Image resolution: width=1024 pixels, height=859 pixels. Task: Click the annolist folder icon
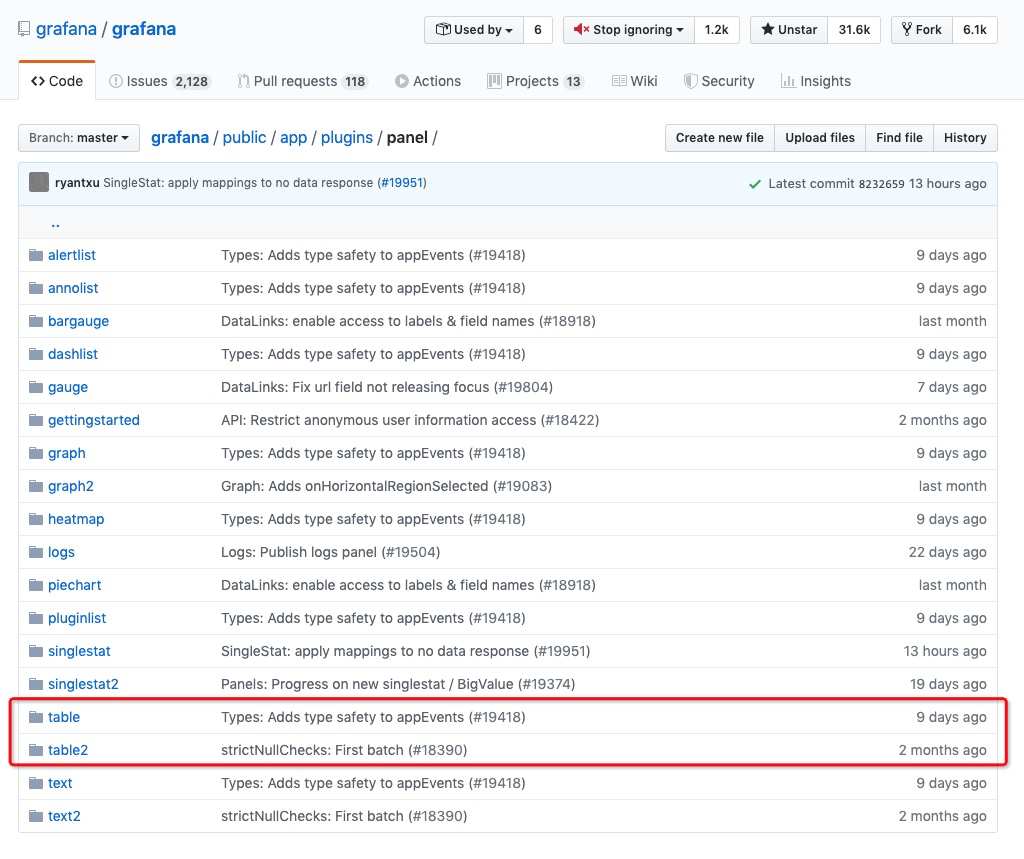tap(36, 288)
